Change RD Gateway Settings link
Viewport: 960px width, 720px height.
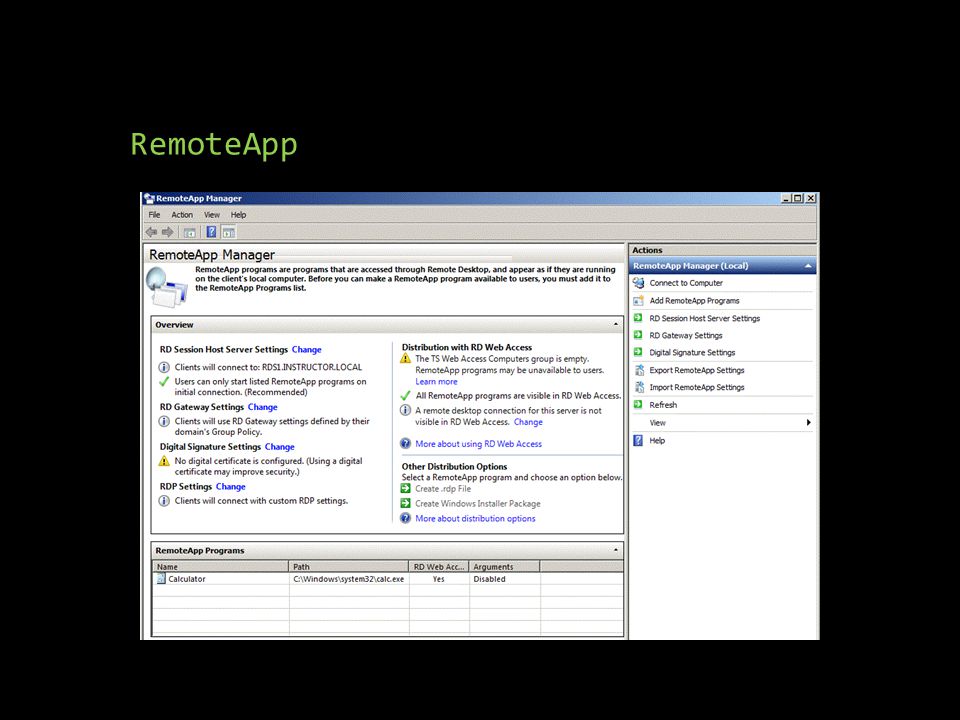pyautogui.click(x=262, y=407)
